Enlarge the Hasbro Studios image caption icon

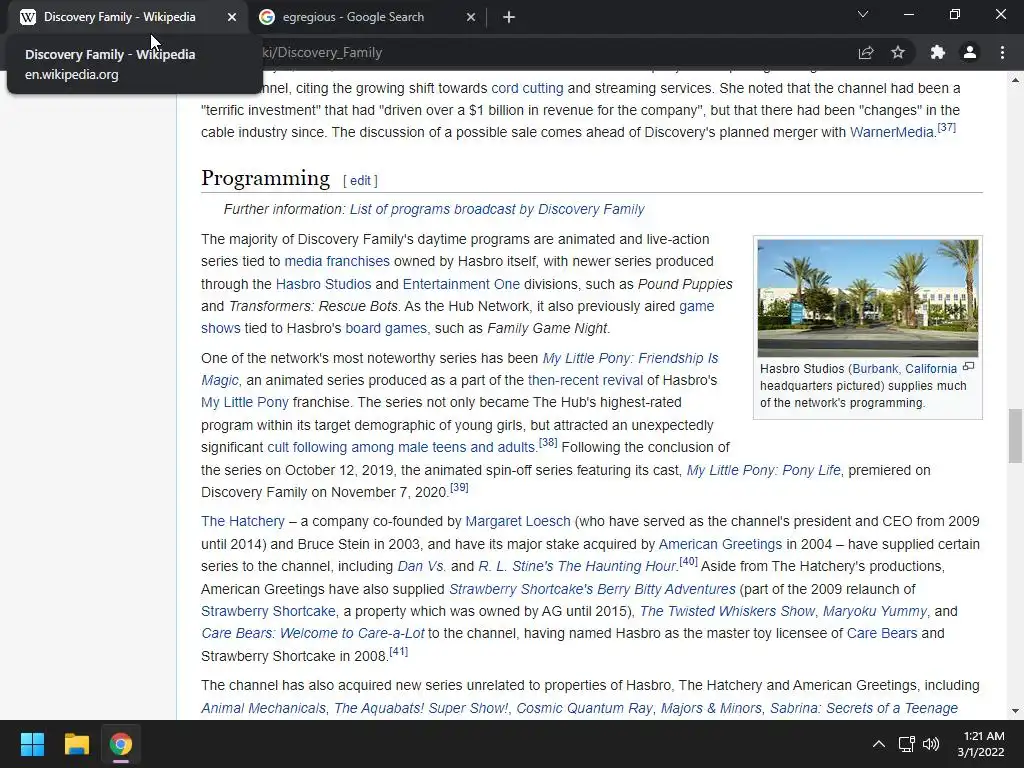(968, 367)
